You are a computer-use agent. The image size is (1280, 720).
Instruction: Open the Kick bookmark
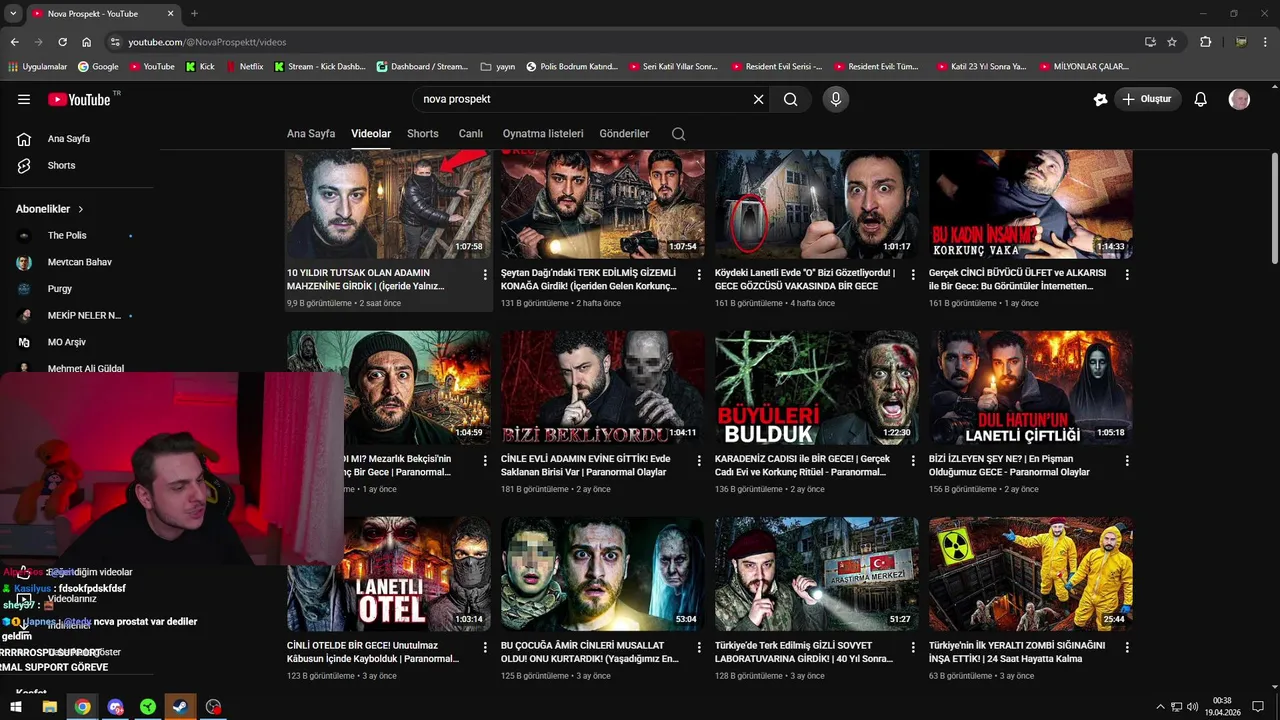point(199,67)
